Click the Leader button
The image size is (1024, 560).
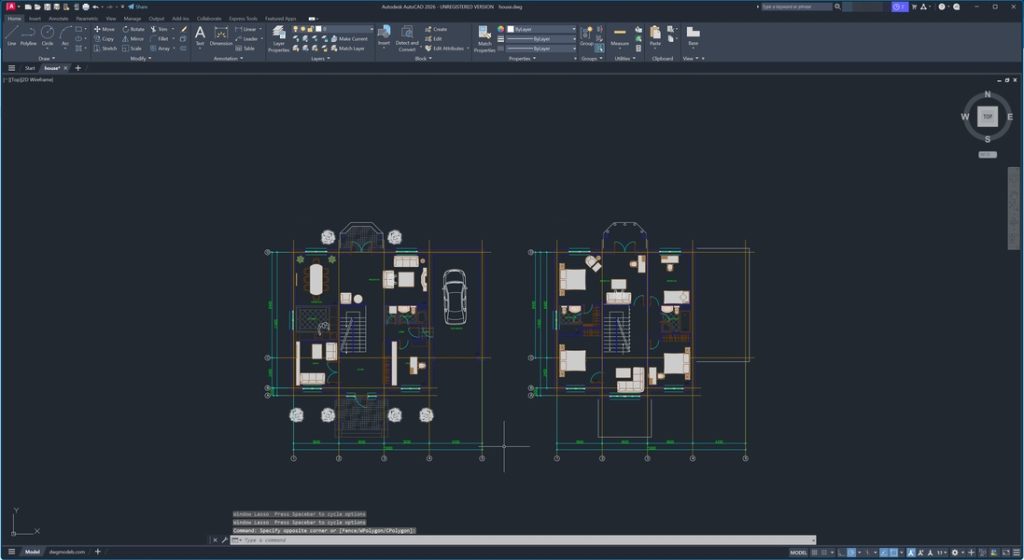click(246, 39)
